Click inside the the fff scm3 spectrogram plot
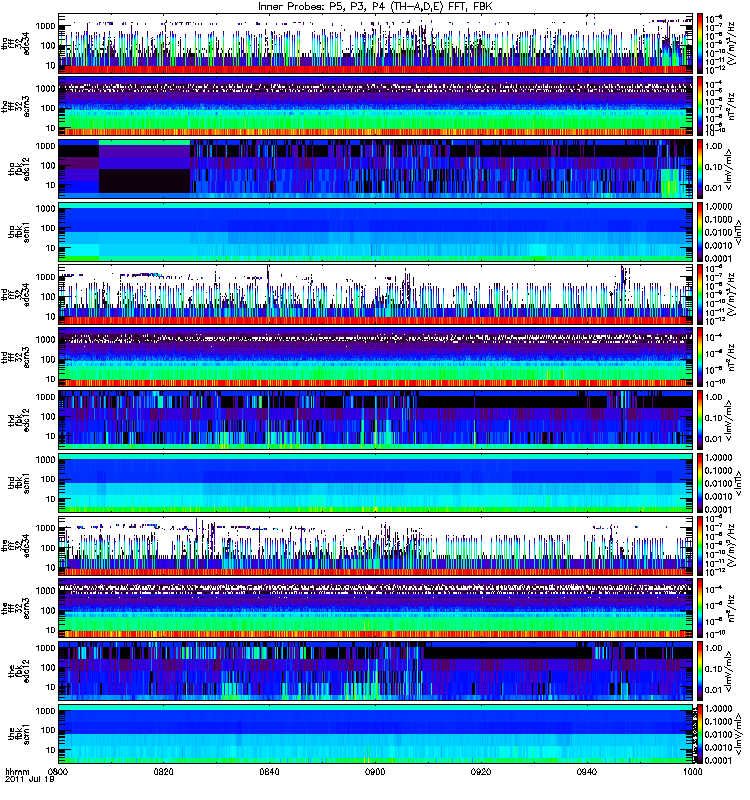This screenshot has width=750, height=800. tap(375, 608)
